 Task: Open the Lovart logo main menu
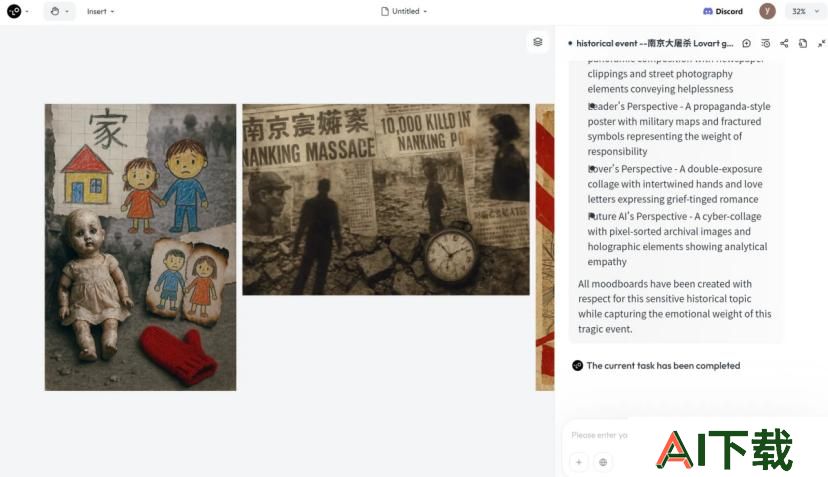tap(15, 11)
